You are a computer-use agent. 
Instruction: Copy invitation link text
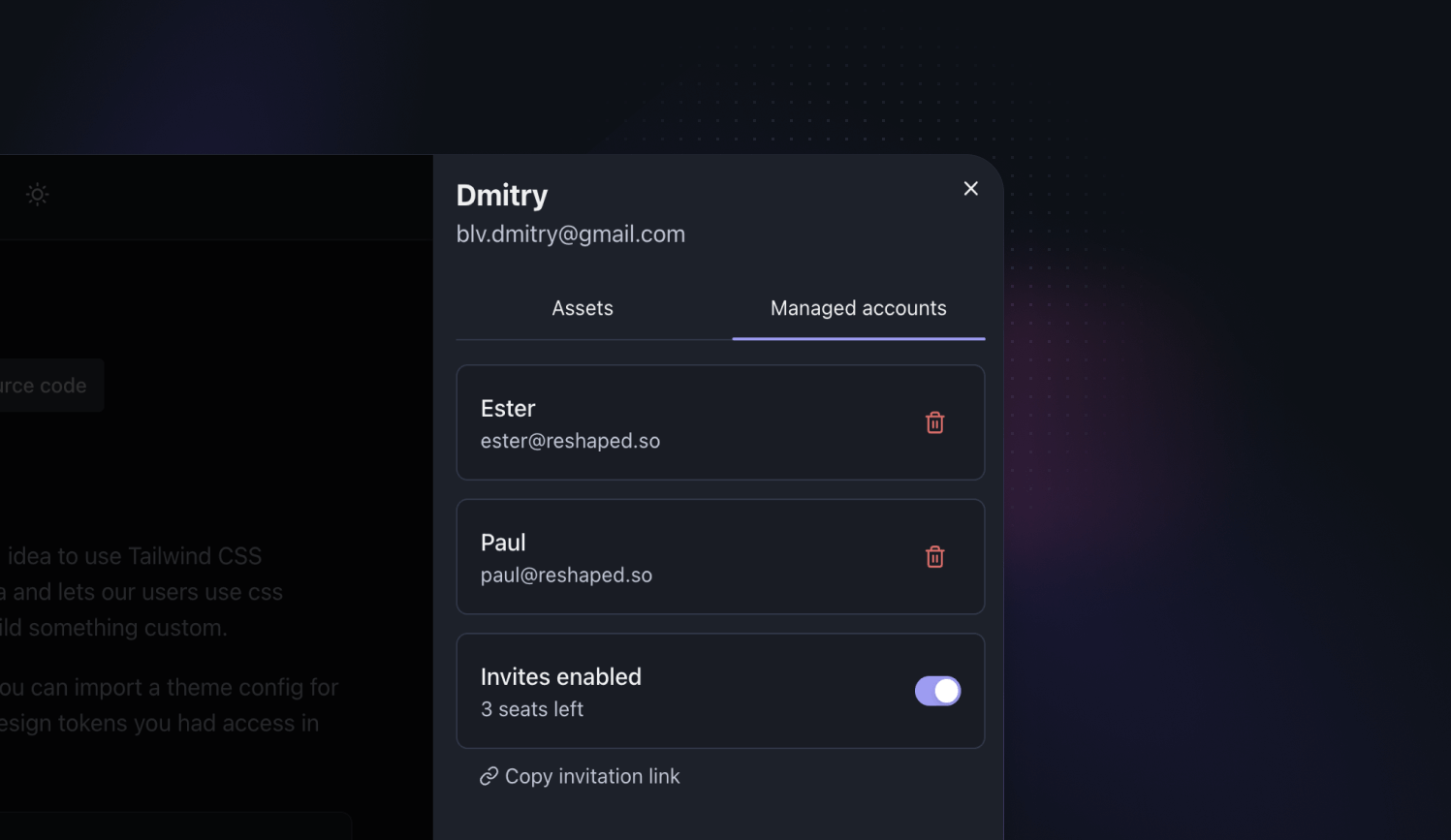(x=592, y=776)
